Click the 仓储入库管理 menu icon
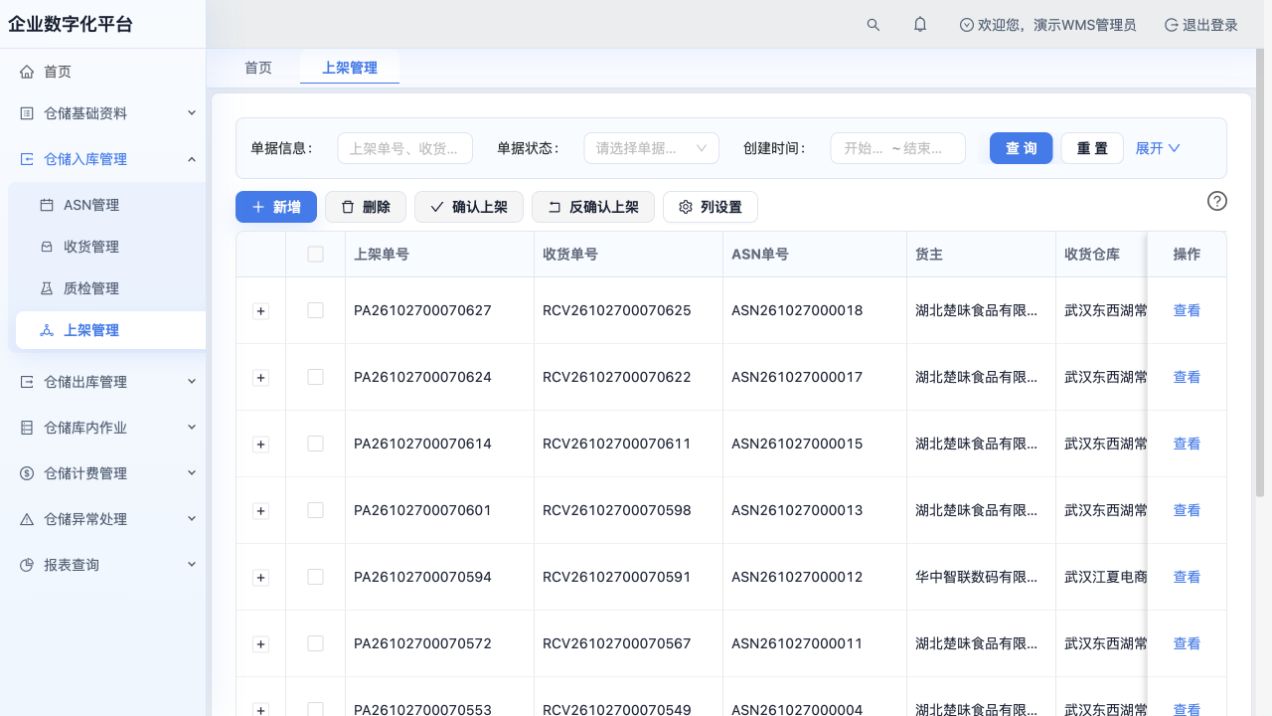 pos(27,159)
